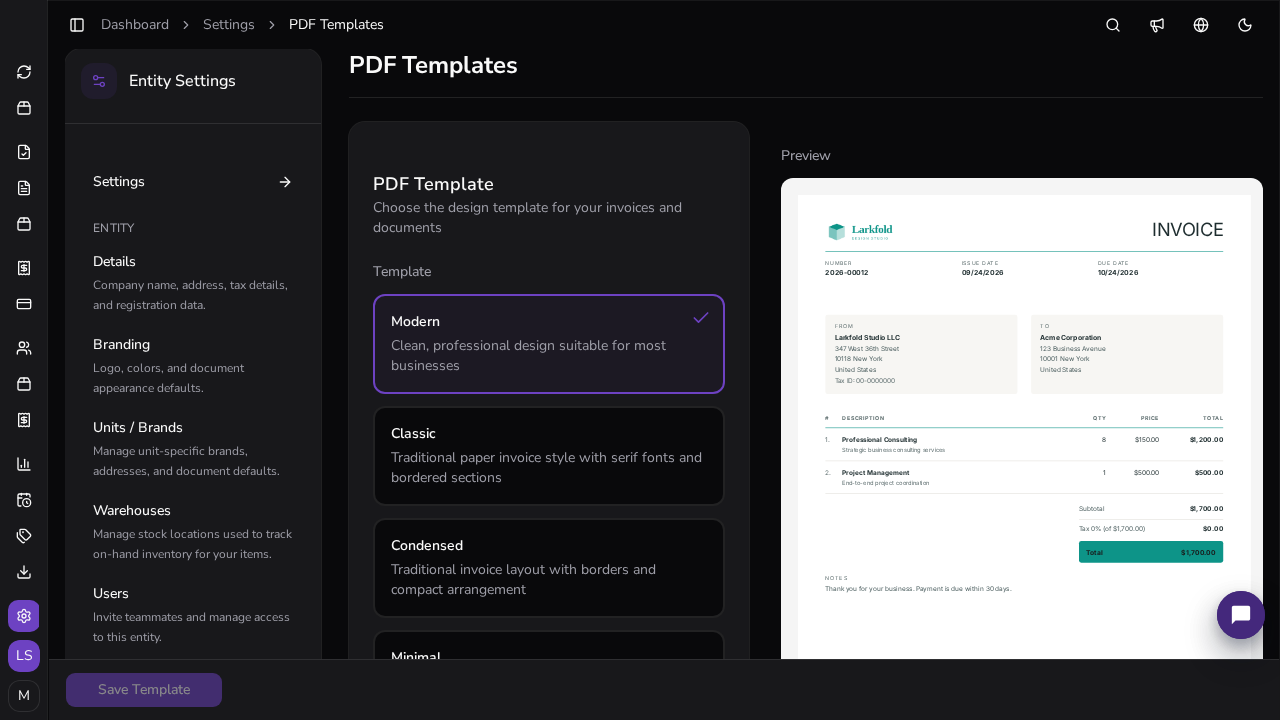The image size is (1280, 720).
Task: Click the Save Template button
Action: click(144, 690)
